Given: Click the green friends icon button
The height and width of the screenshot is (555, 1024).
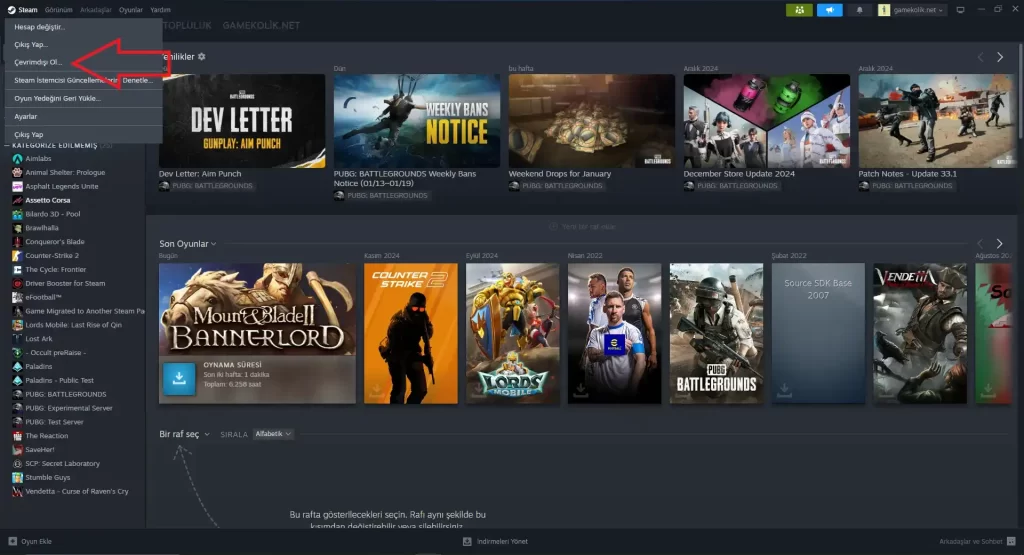Looking at the screenshot, I should pyautogui.click(x=799, y=10).
